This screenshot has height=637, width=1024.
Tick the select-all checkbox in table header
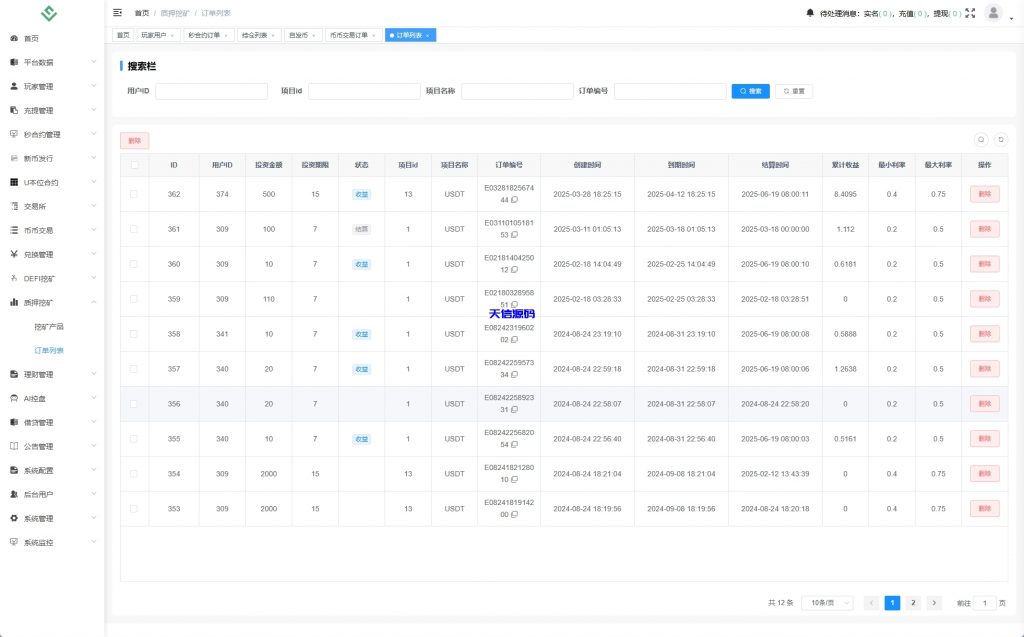tap(134, 165)
